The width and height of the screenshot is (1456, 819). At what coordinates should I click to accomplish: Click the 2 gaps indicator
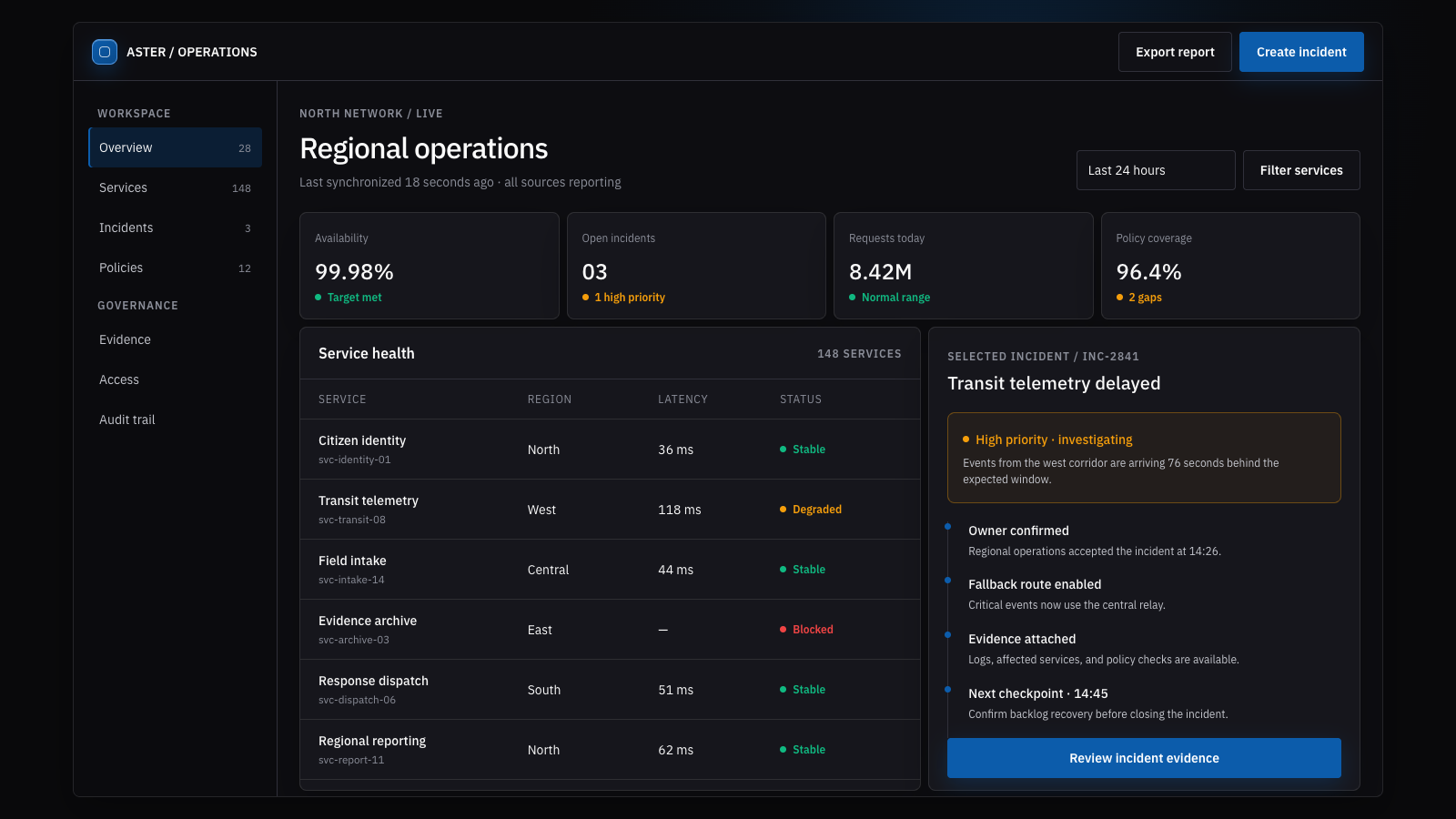[x=1139, y=298]
